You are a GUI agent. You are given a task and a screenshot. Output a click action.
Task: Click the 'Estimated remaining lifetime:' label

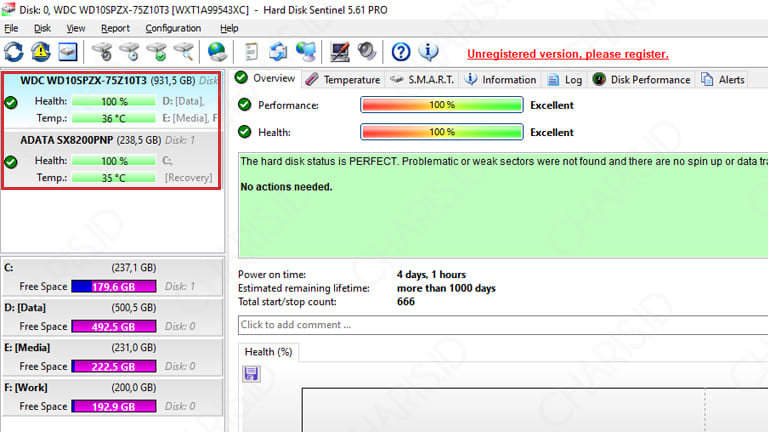pyautogui.click(x=304, y=288)
